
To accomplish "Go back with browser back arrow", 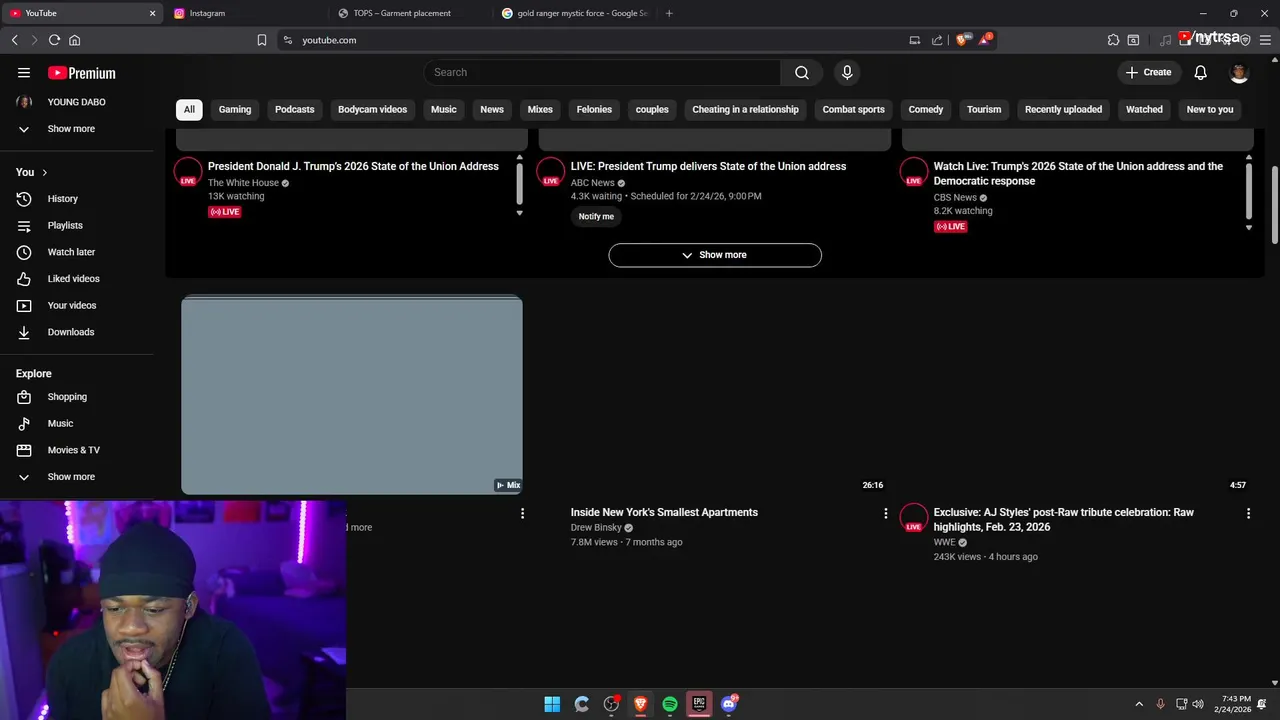I will (14, 40).
